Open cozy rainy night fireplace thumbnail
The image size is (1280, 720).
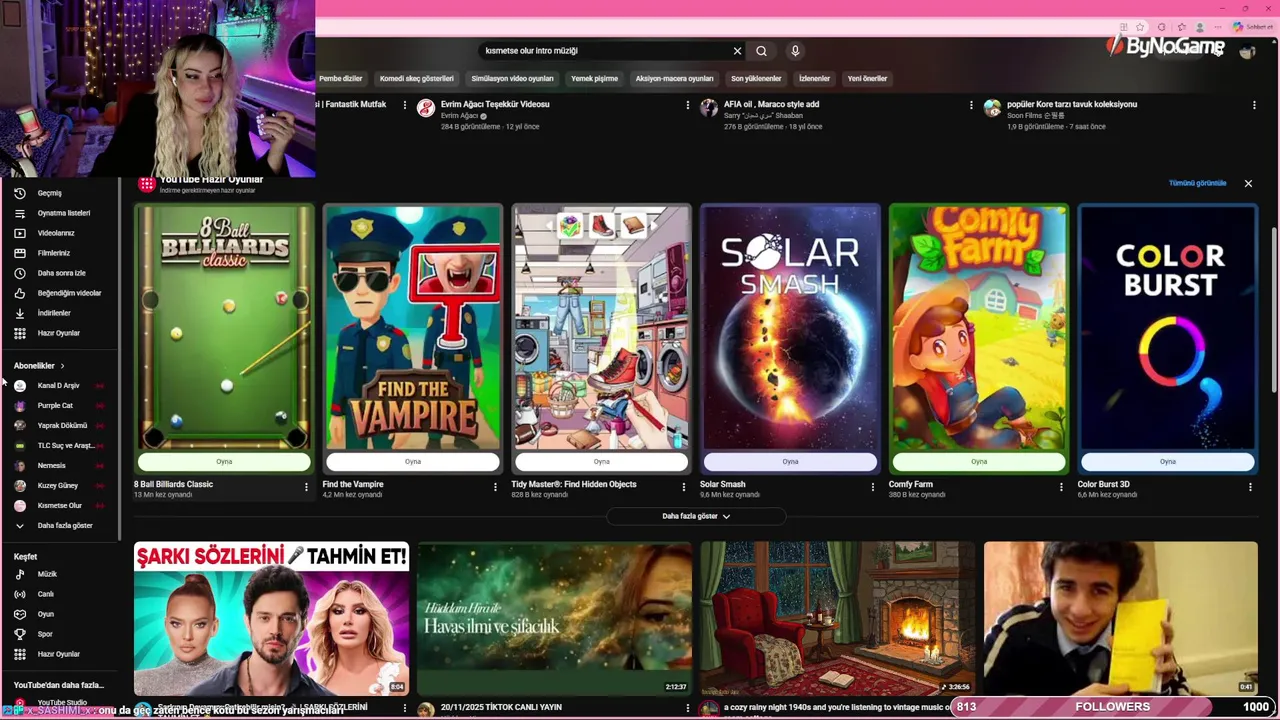[x=838, y=619]
